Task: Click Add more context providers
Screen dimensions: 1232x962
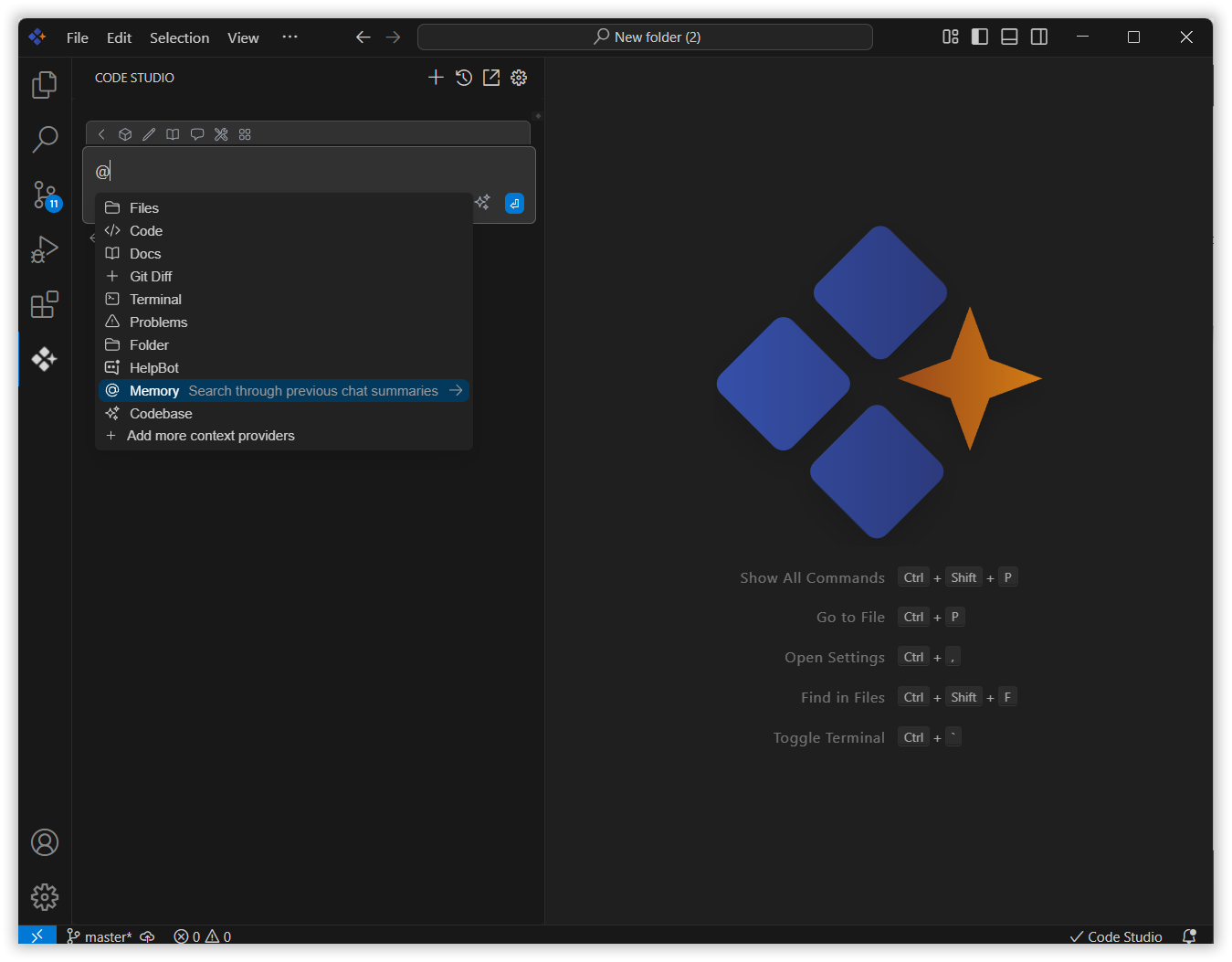Action: [284, 436]
